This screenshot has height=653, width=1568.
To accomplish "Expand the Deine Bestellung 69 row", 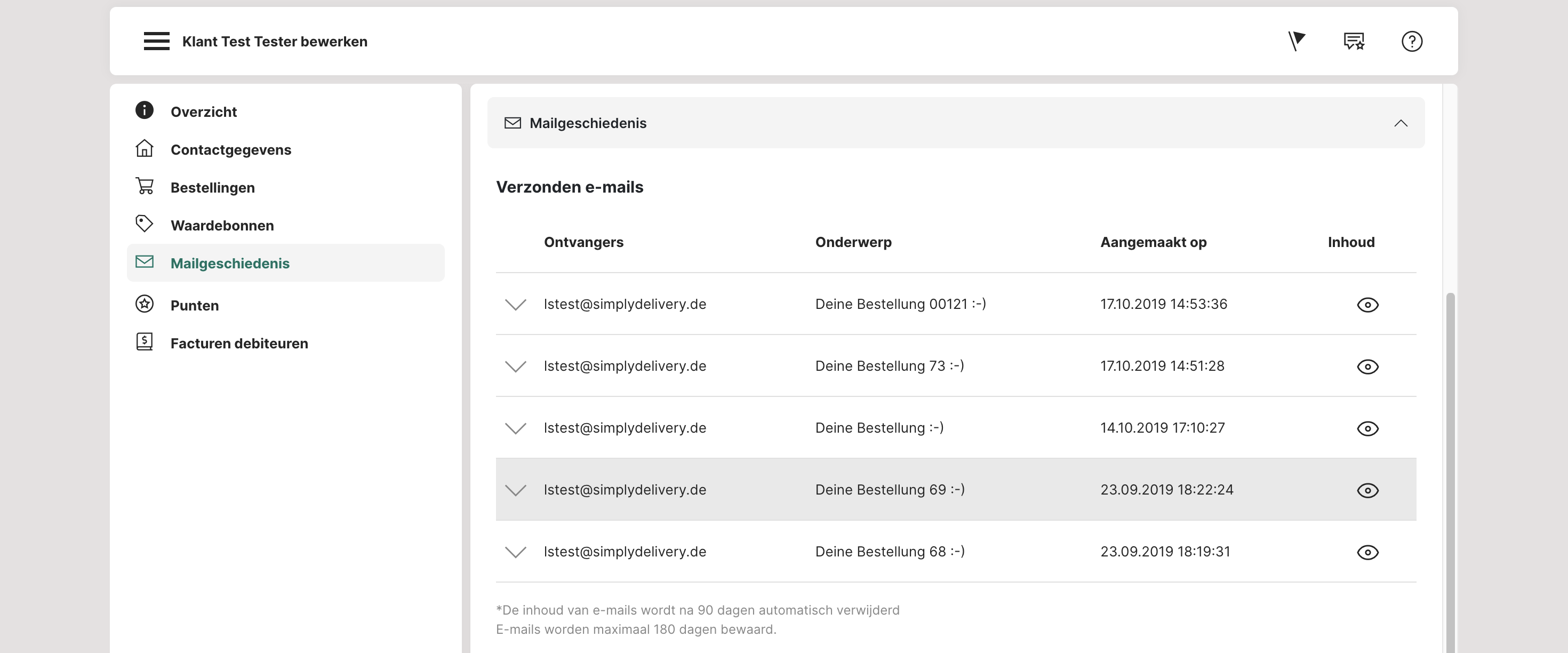I will (x=516, y=490).
